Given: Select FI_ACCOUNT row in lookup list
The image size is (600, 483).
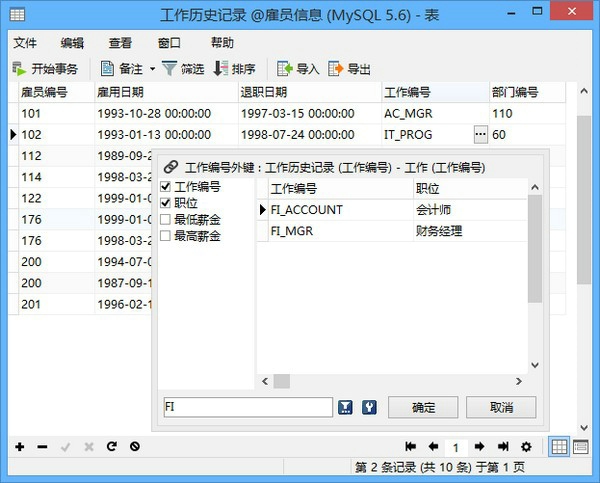Looking at the screenshot, I should point(392,210).
